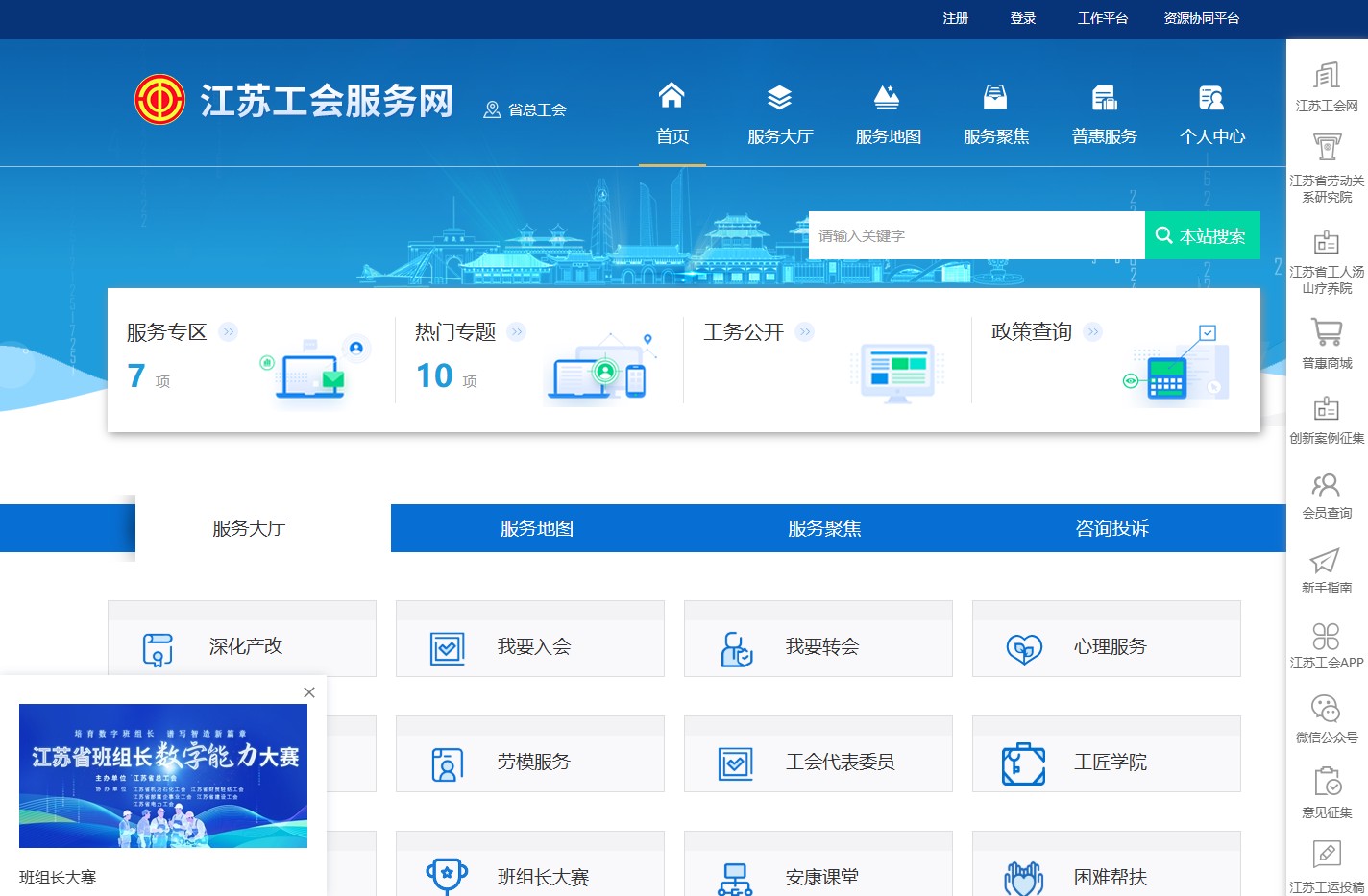
Task: Expand 热门专题 double-chevron arrow
Action: 517,332
